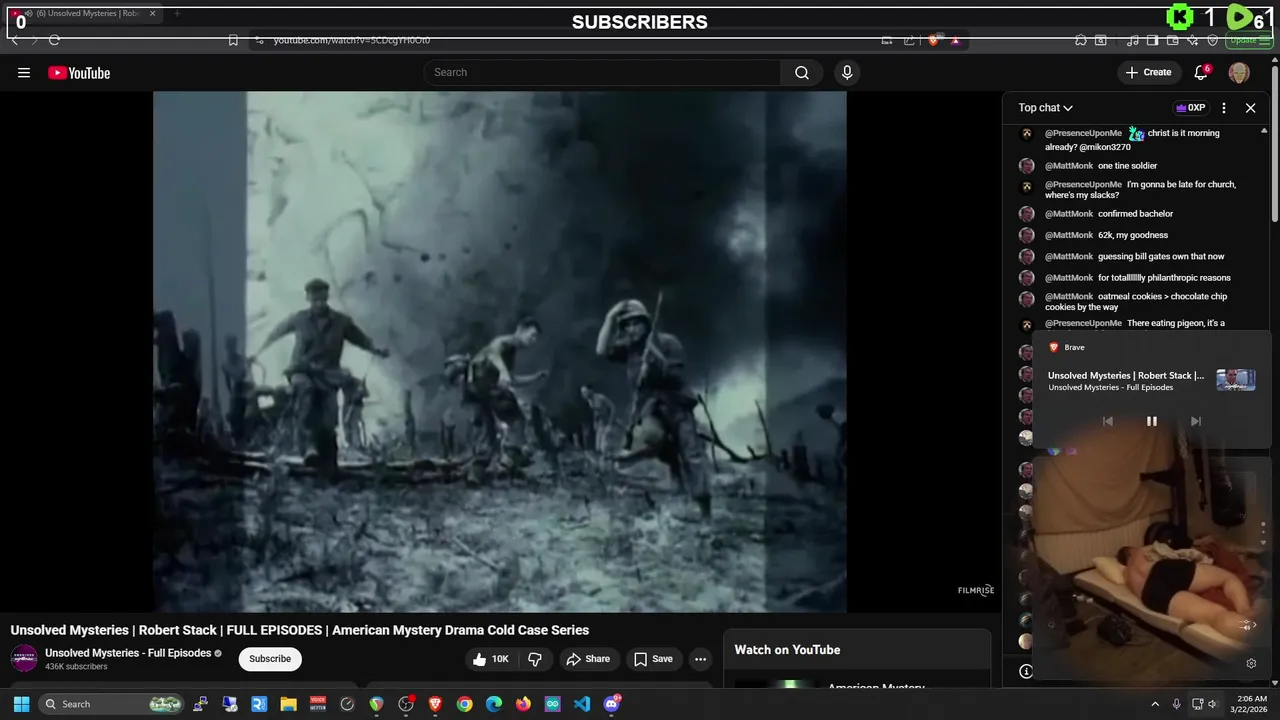Subscribe to Unsolved Mysteries channel

(x=270, y=659)
